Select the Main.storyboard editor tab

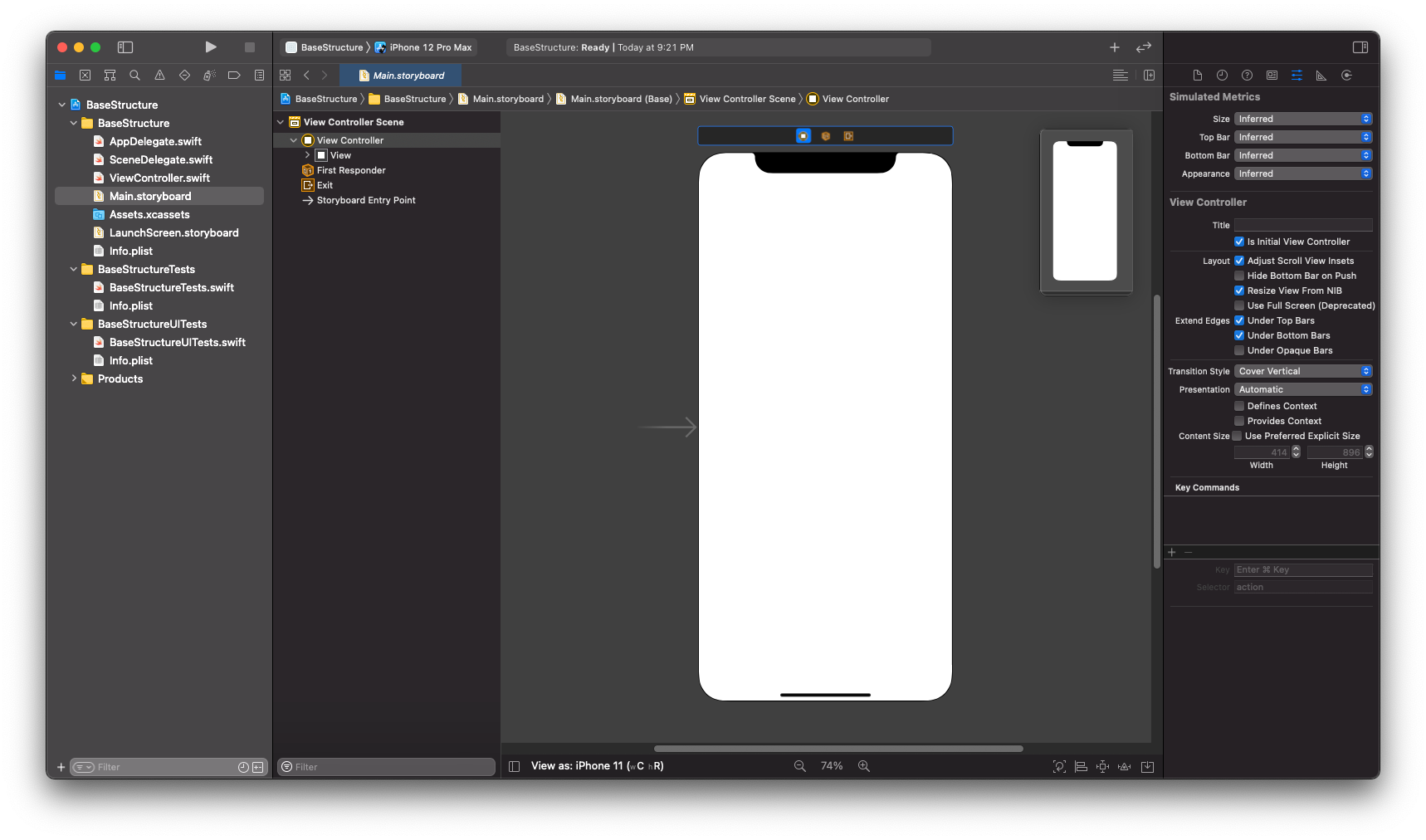401,76
